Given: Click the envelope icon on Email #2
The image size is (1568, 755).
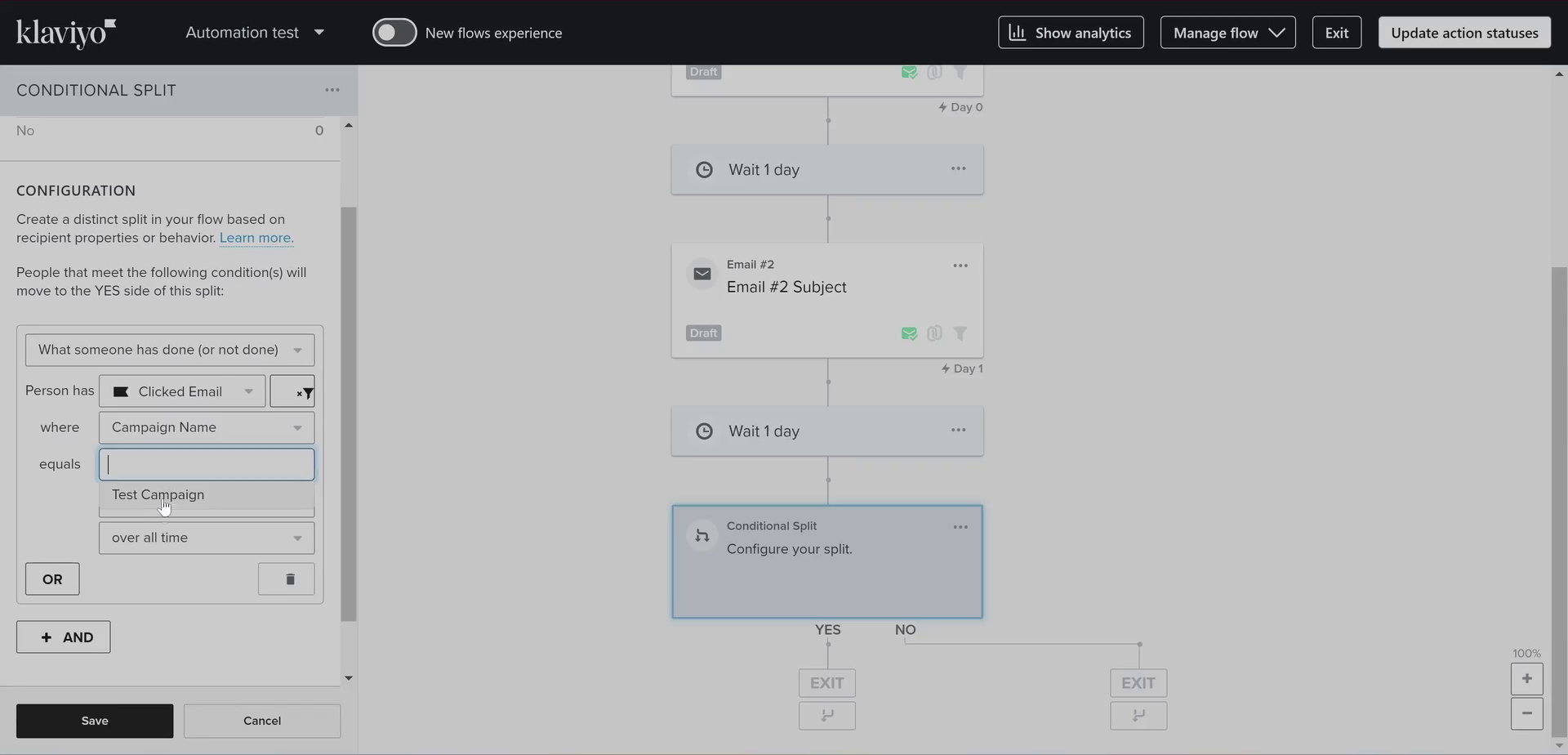Looking at the screenshot, I should tap(702, 274).
